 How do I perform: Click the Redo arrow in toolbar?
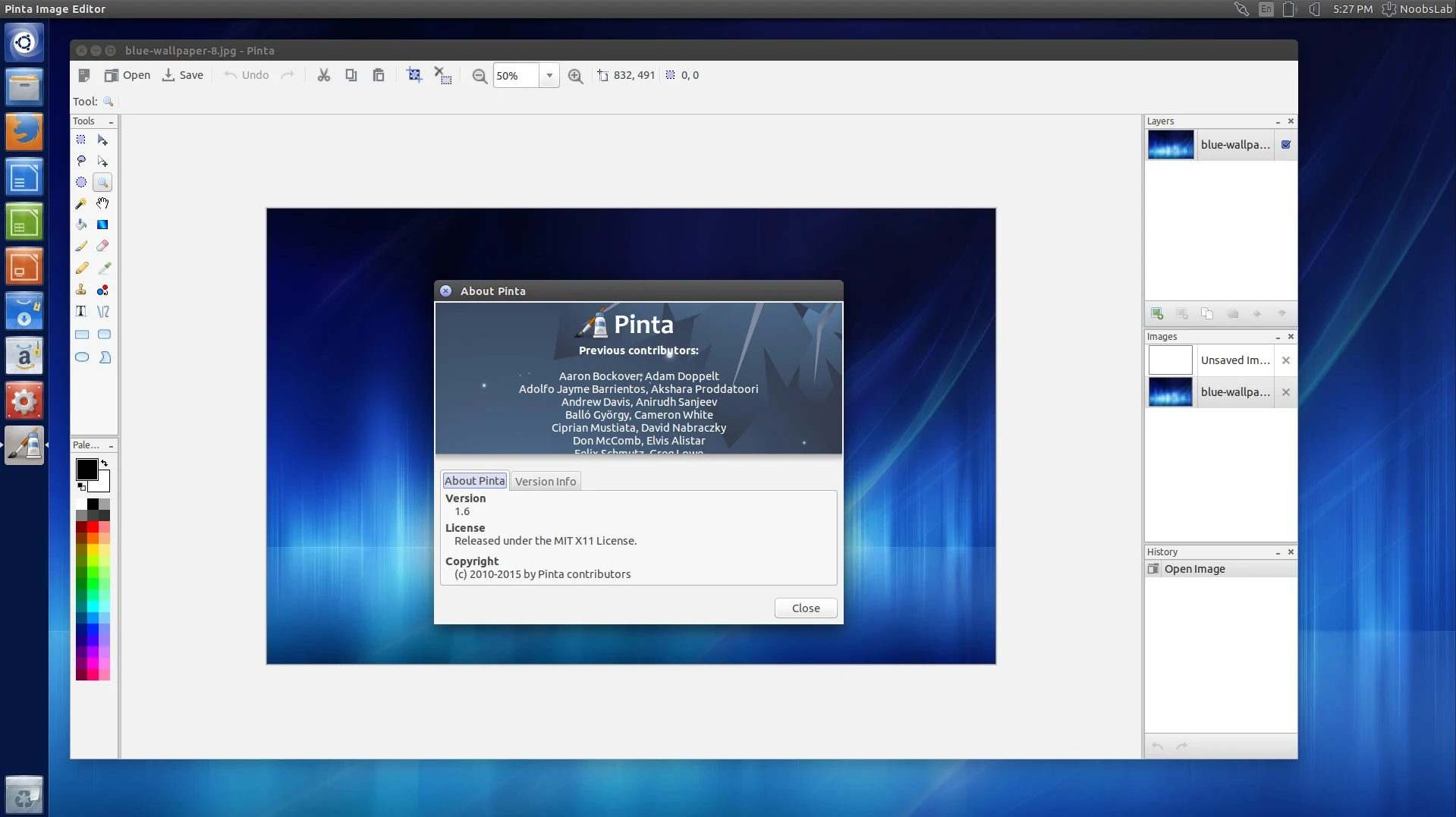tap(288, 75)
